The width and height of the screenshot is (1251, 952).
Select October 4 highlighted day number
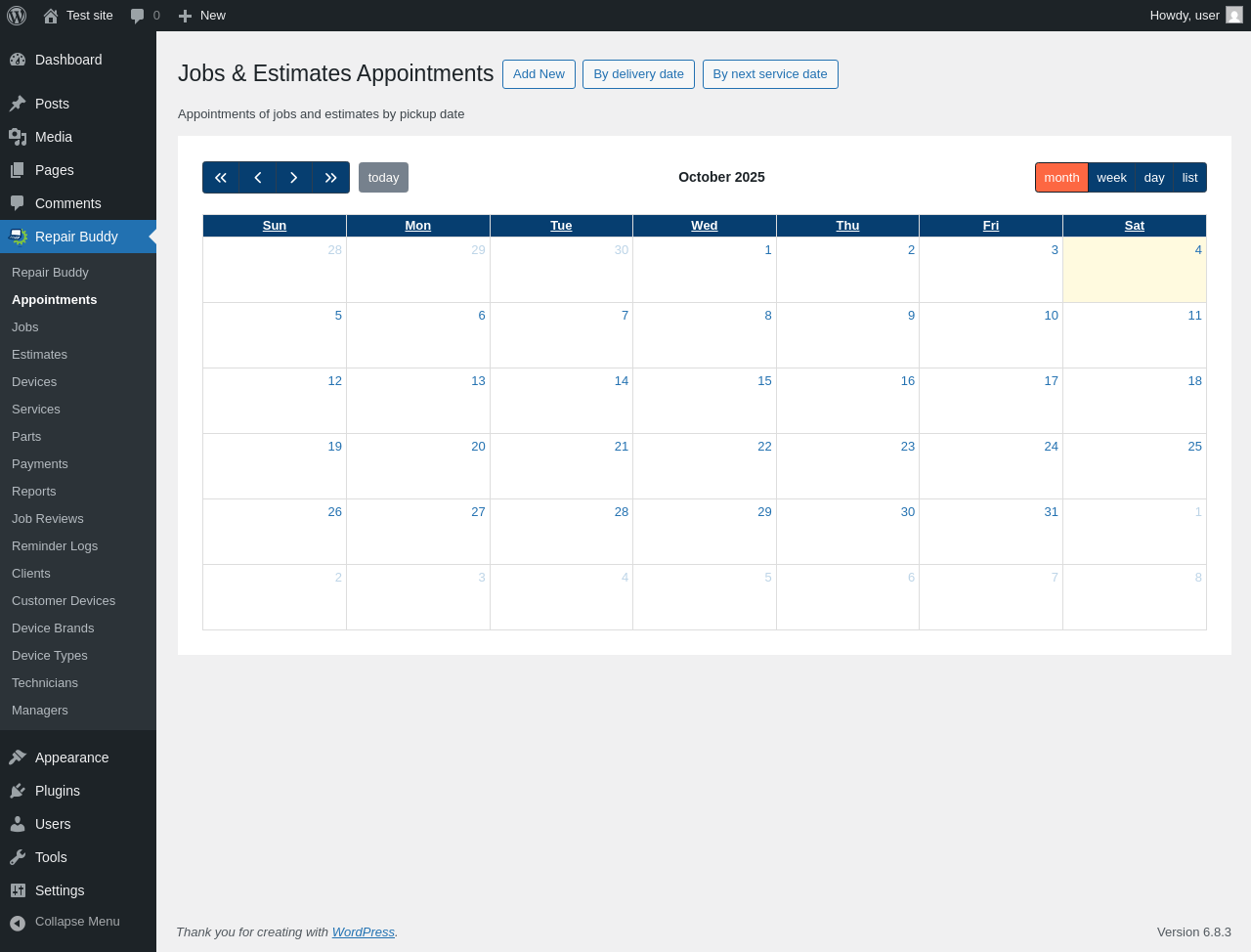click(x=1198, y=250)
